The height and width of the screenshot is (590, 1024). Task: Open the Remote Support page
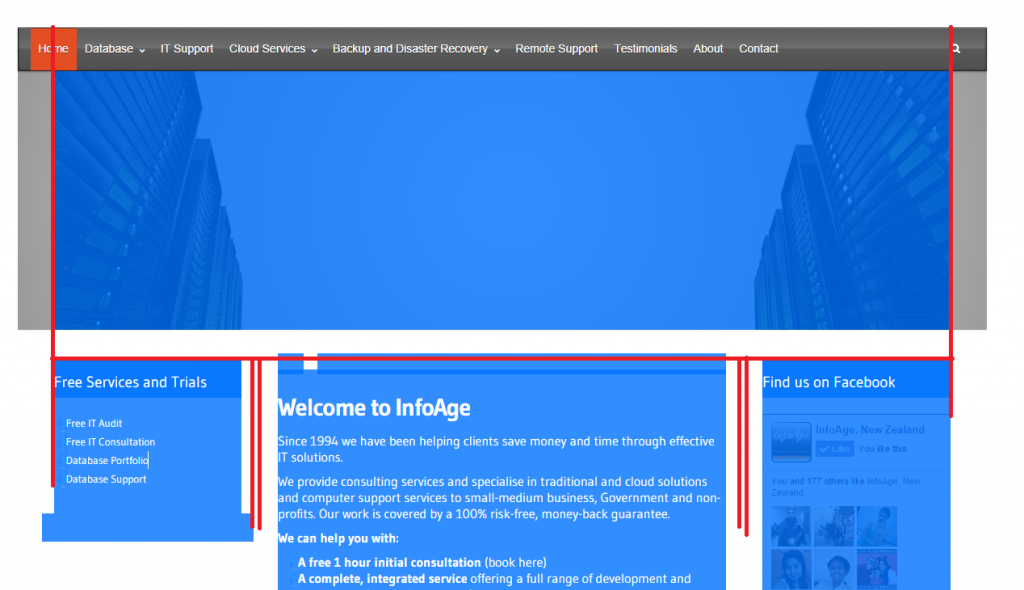(x=556, y=49)
